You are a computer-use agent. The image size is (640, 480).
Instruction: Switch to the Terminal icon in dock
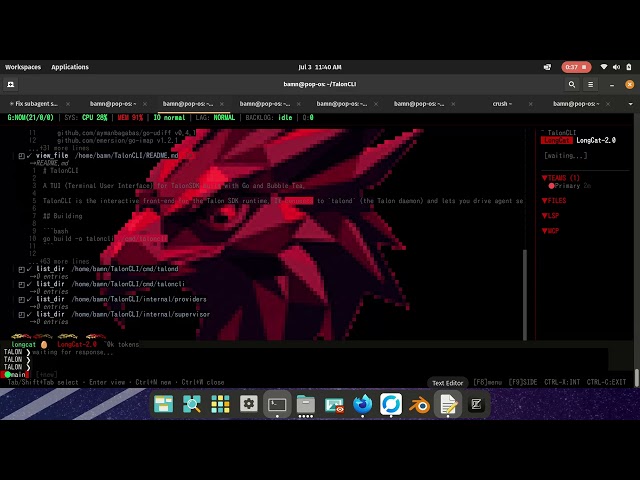point(277,404)
